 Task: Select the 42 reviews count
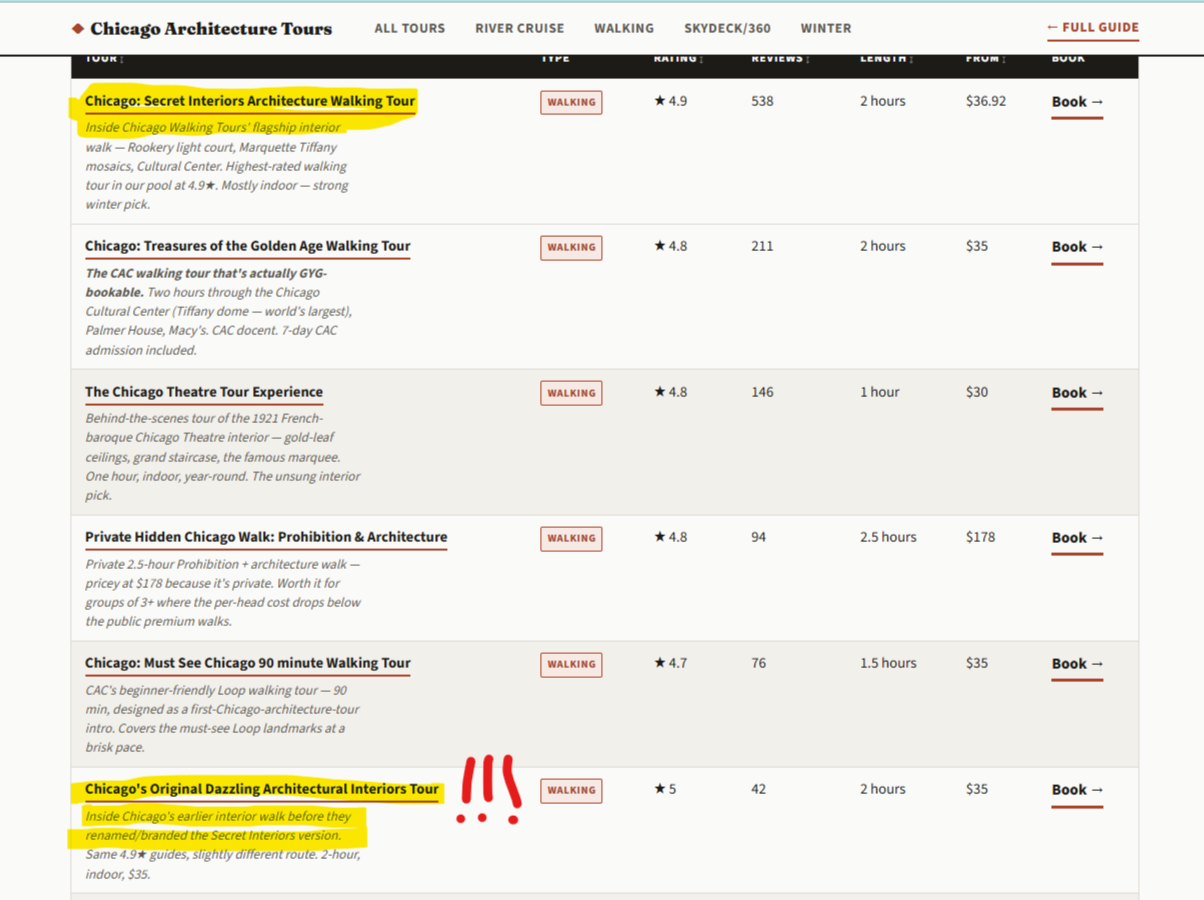coord(759,789)
